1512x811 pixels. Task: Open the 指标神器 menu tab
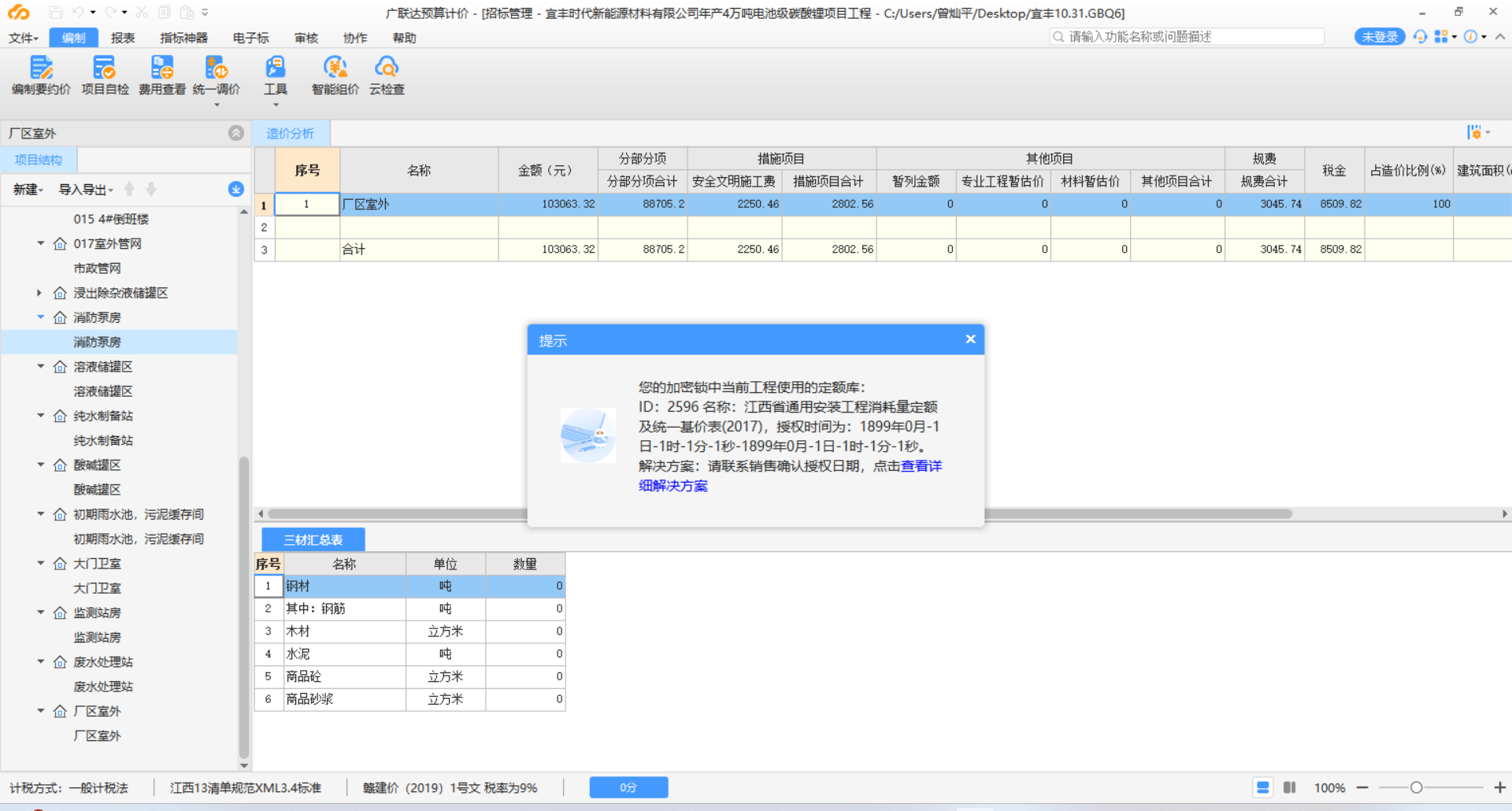click(183, 38)
